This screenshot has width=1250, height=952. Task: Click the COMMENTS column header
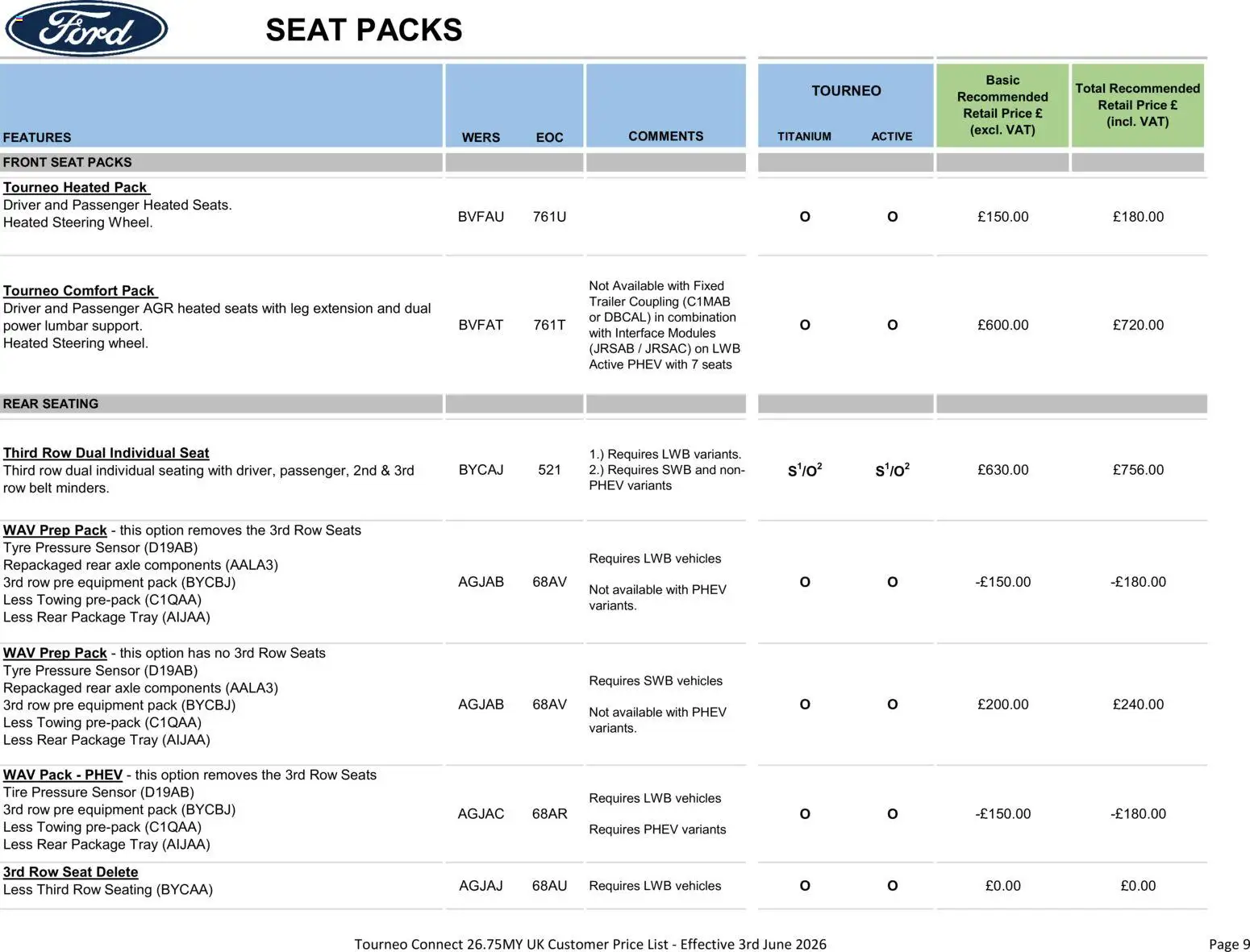coord(665,136)
